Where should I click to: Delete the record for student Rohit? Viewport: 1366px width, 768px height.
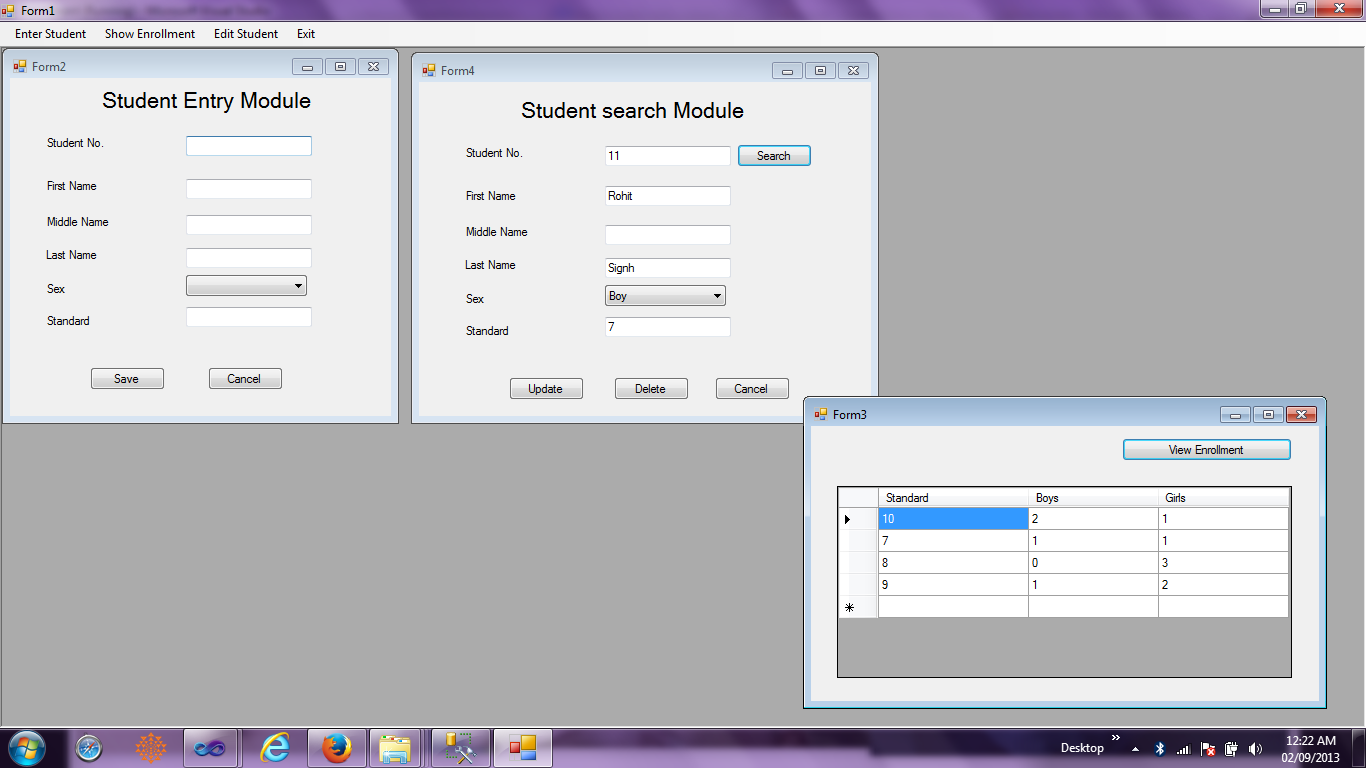651,388
